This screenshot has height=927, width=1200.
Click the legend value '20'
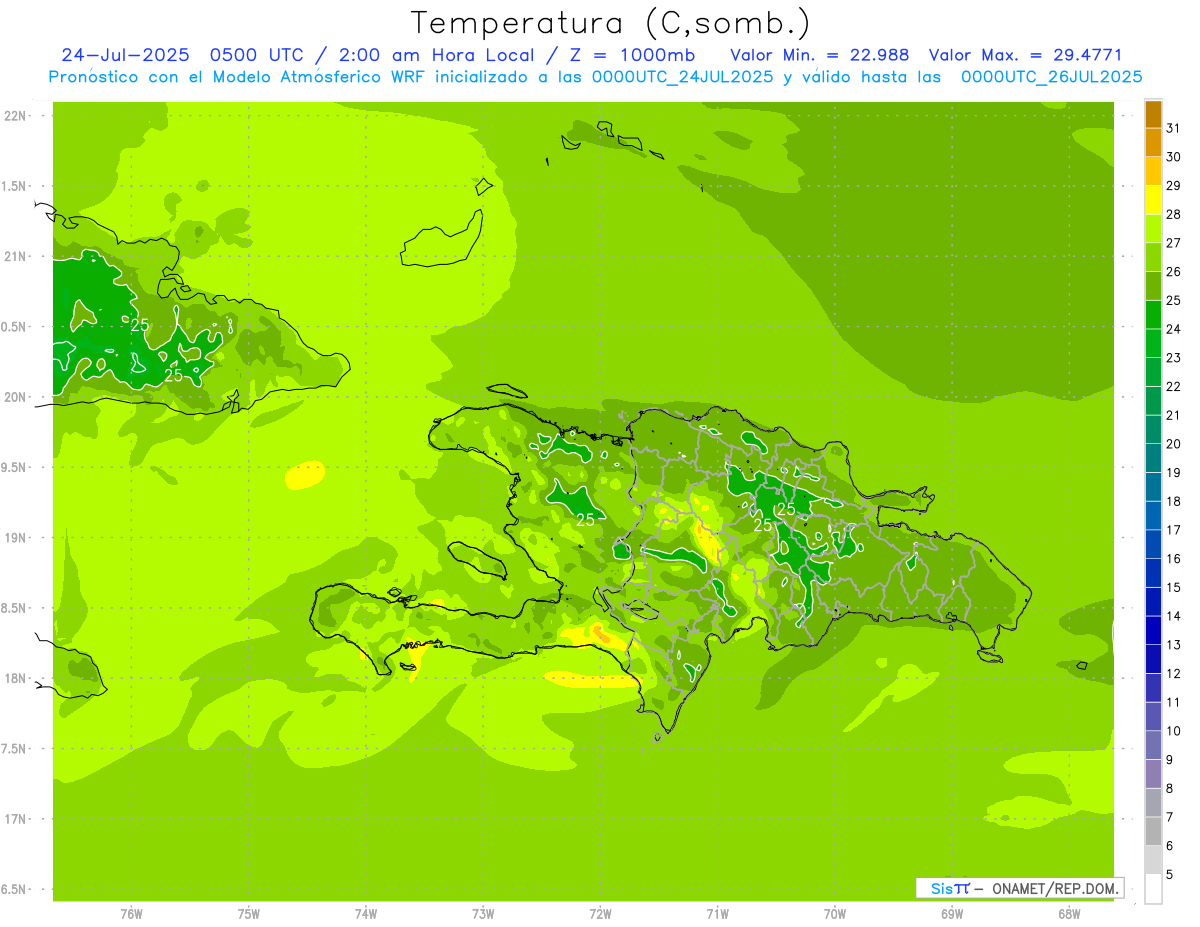tap(1174, 444)
